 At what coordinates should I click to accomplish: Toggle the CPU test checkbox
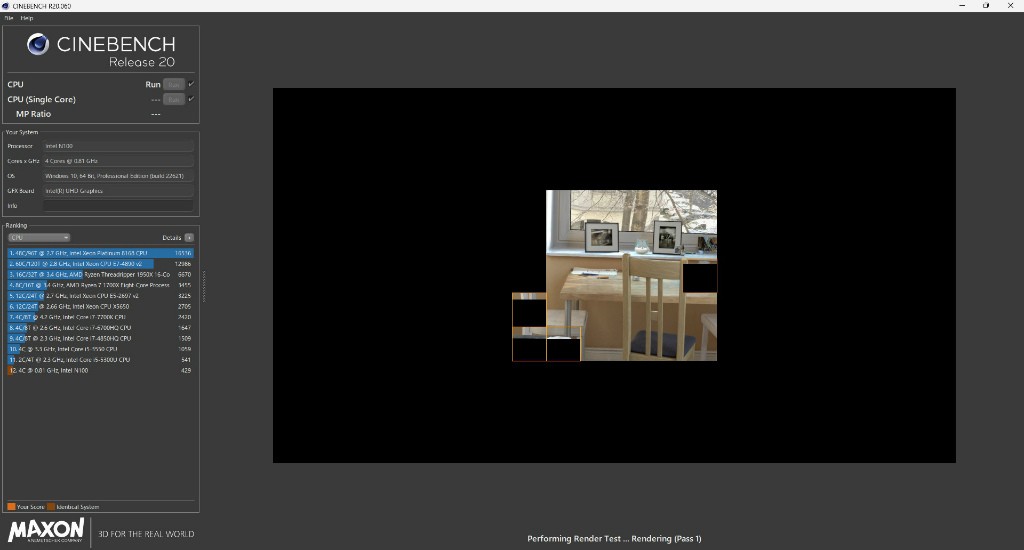[x=191, y=84]
